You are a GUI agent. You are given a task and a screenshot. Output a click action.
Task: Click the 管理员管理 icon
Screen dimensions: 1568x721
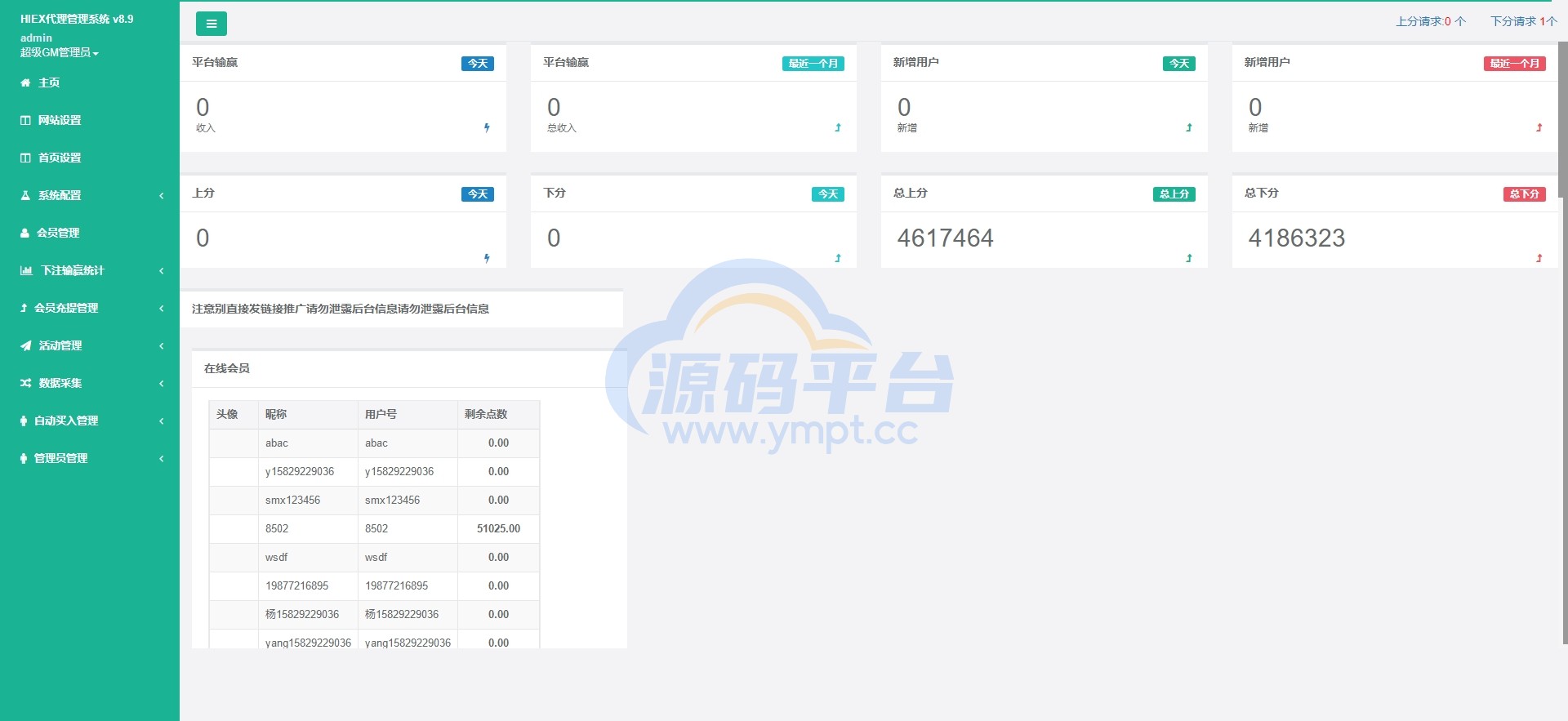[x=24, y=458]
